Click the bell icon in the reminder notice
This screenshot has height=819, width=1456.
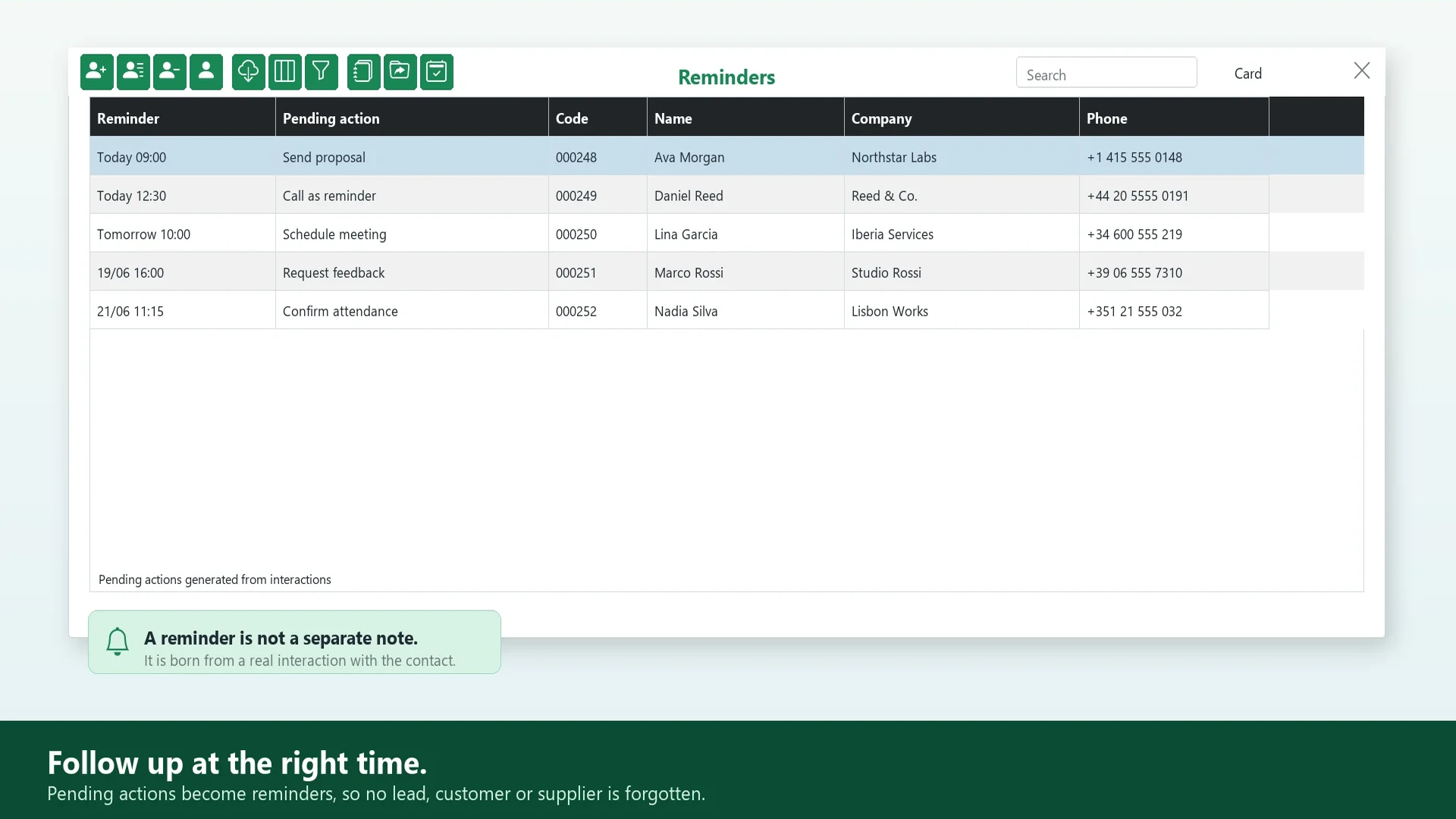[x=118, y=642]
